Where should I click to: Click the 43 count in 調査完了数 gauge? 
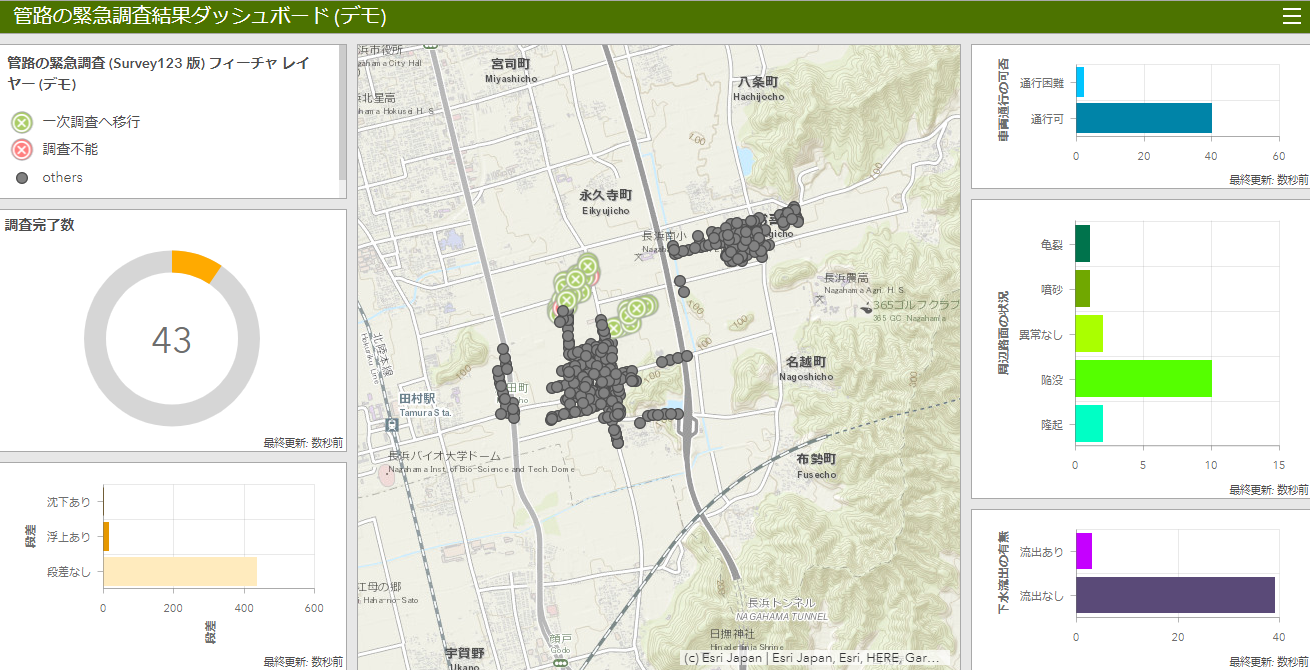(171, 340)
